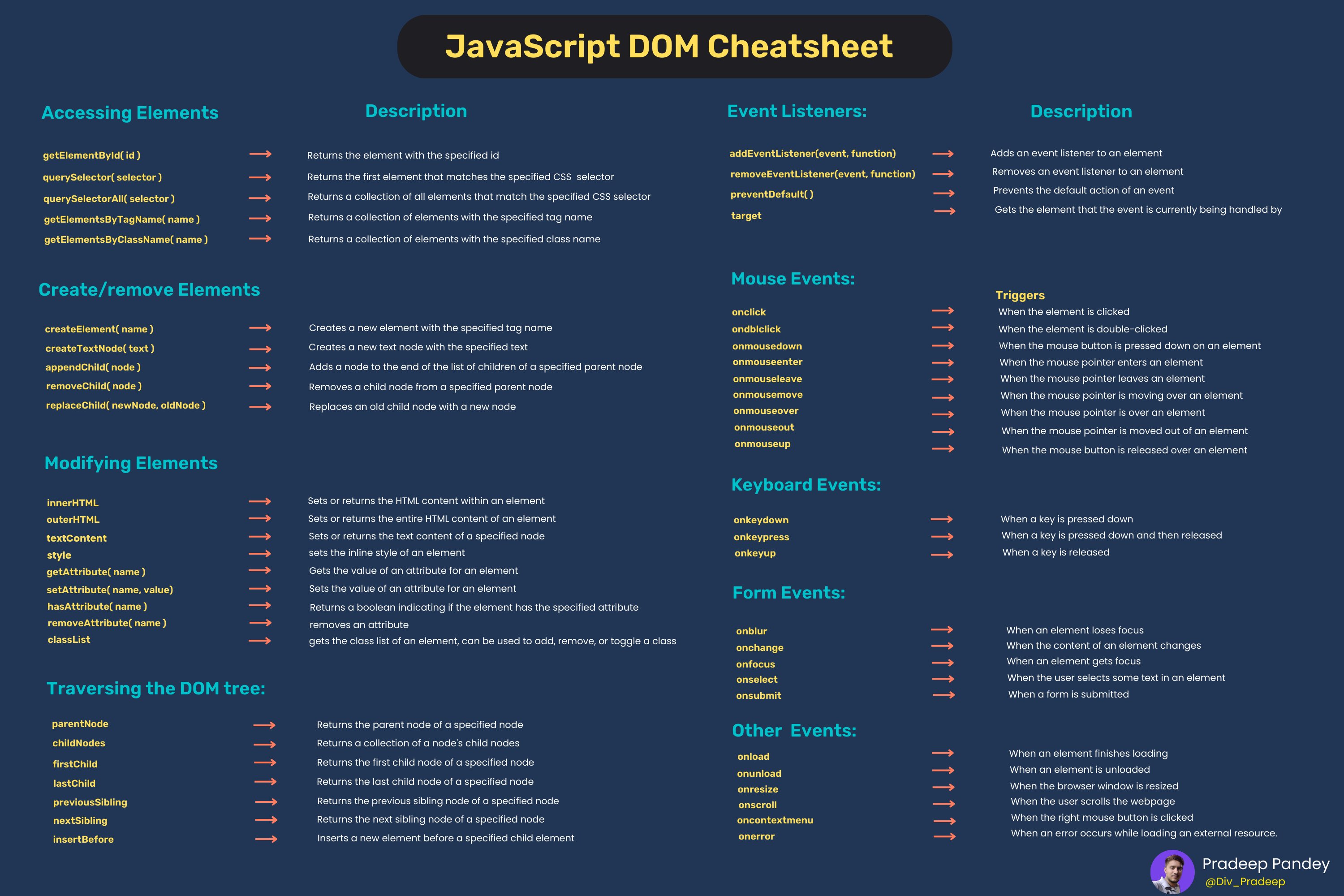Click the yellow Triggers label
Image resolution: width=1344 pixels, height=896 pixels.
[1020, 295]
